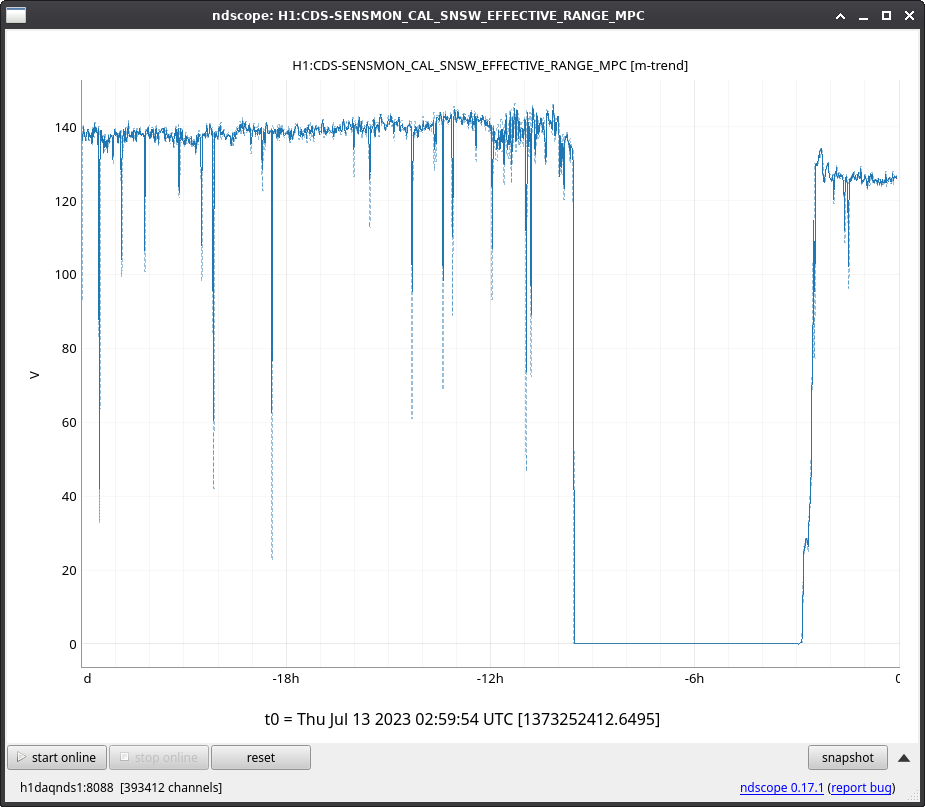Open the ndscope 0.17.1 link

coord(781,788)
